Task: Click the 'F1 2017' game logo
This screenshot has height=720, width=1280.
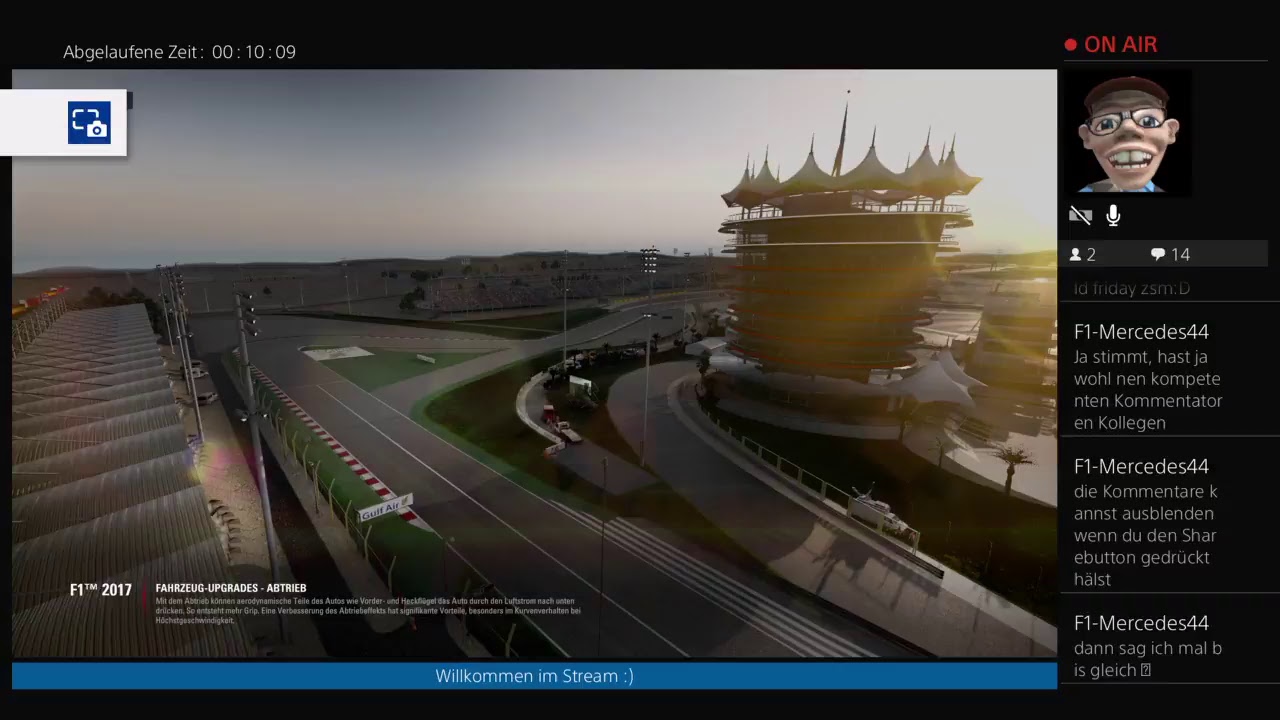Action: (x=100, y=590)
